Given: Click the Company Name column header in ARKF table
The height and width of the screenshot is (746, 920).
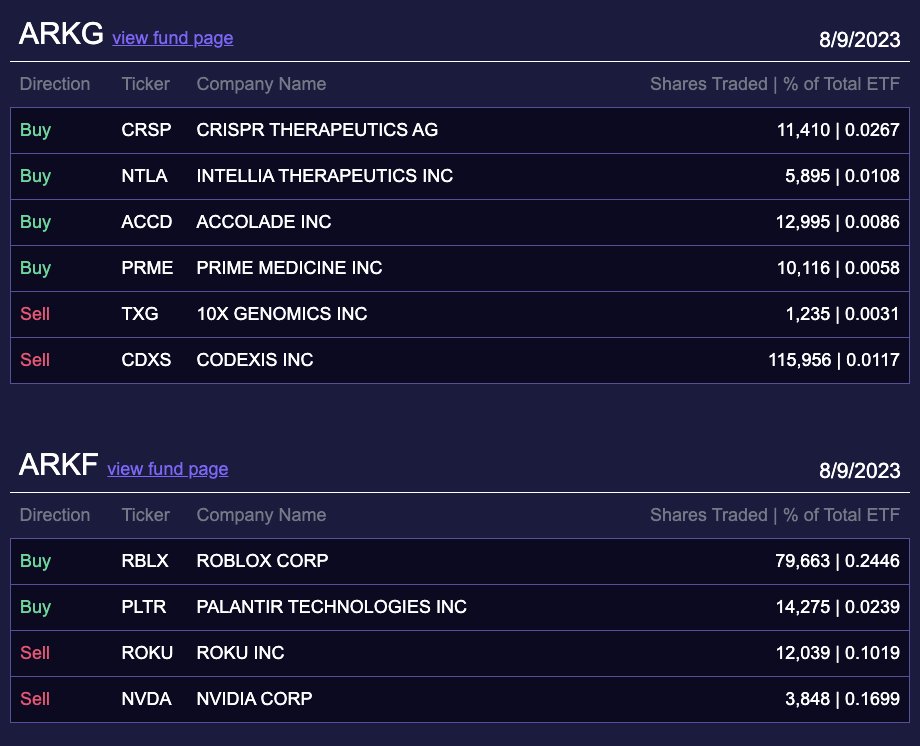Looking at the screenshot, I should [261, 515].
